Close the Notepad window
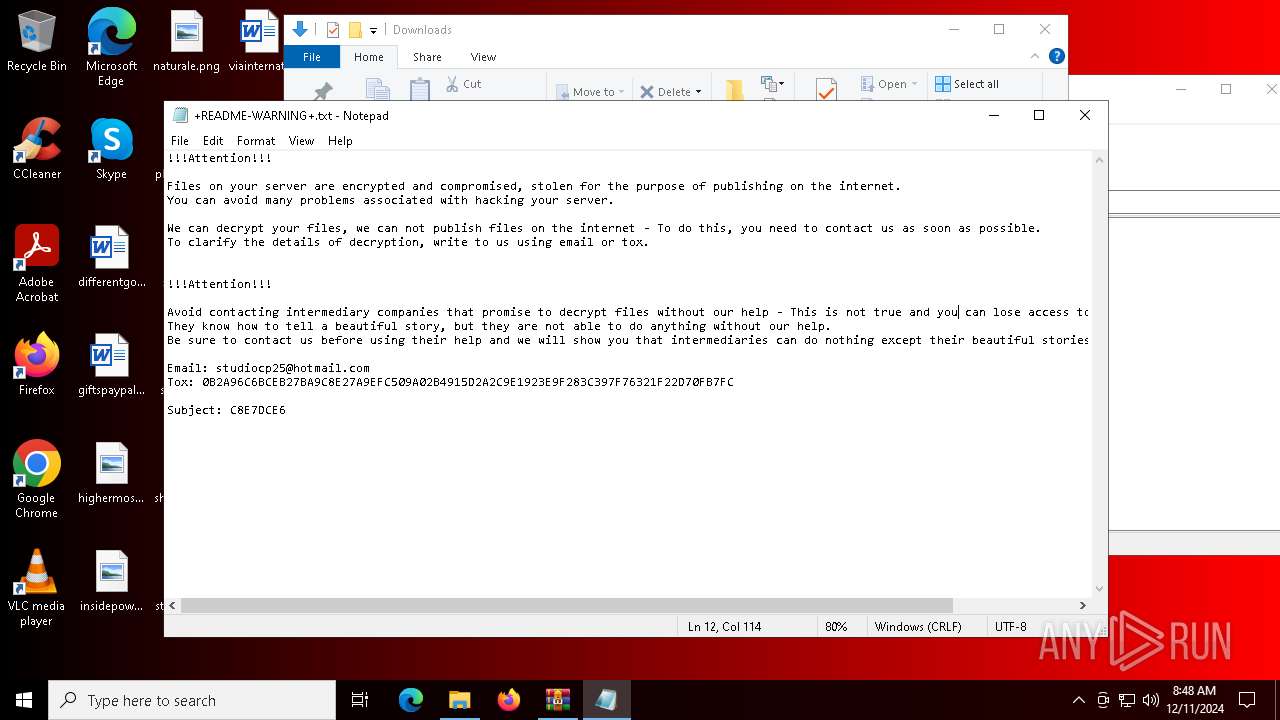The height and width of the screenshot is (720, 1280). (1085, 115)
